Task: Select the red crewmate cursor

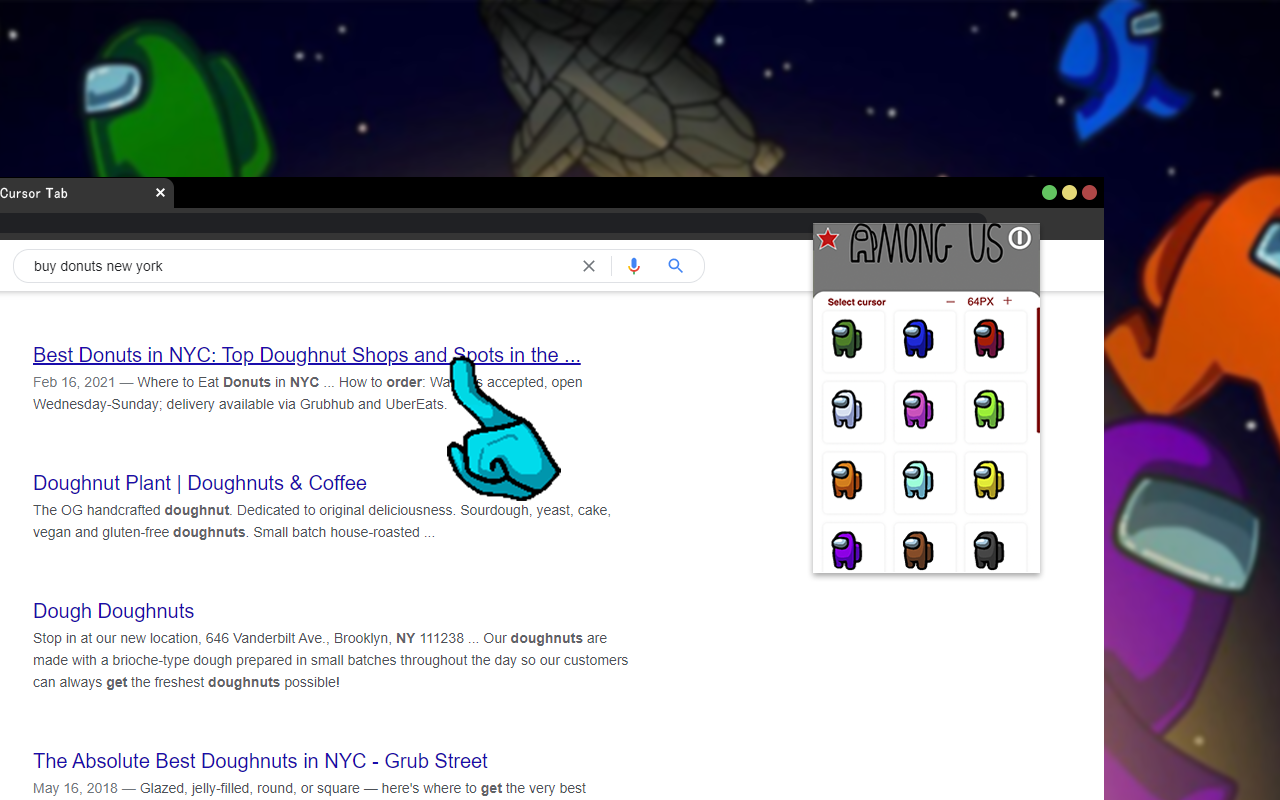Action: (995, 341)
